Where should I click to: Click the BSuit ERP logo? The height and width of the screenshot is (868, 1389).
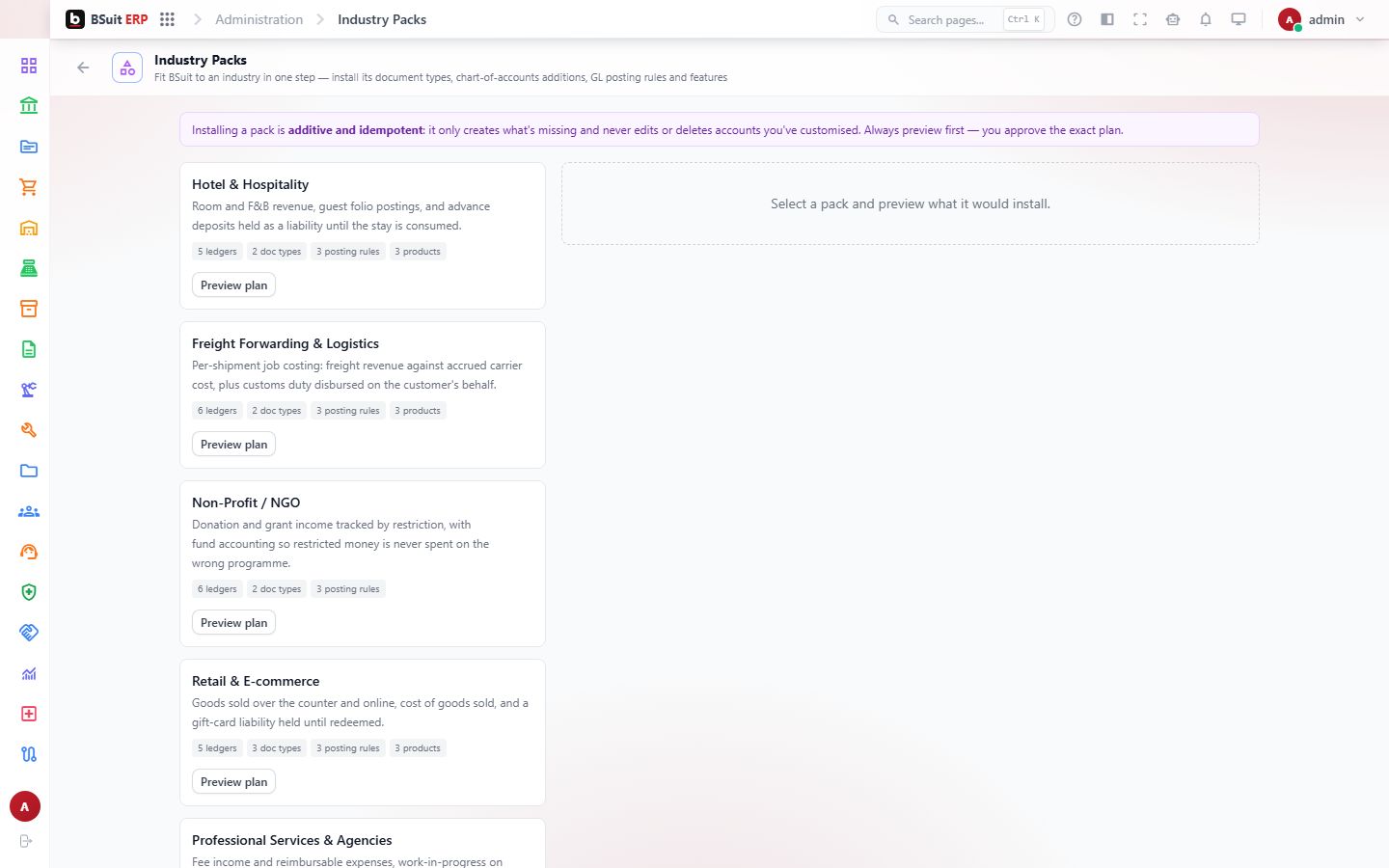pyautogui.click(x=107, y=19)
